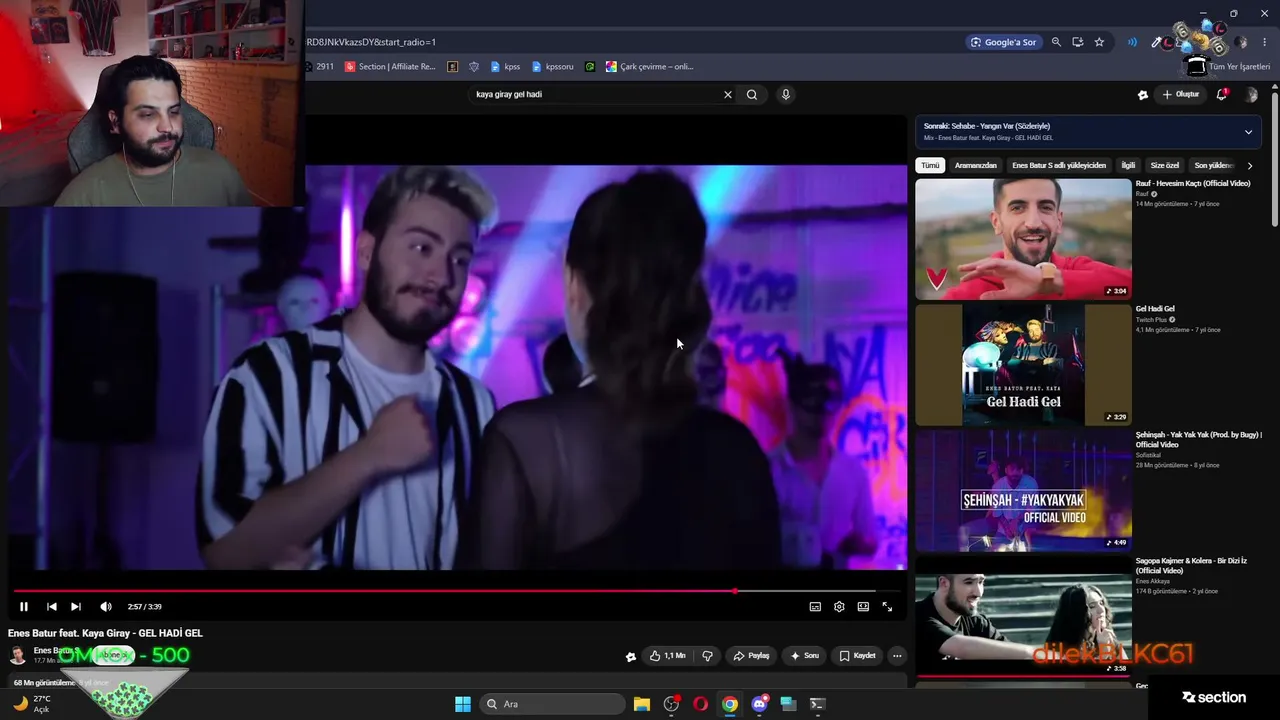
Task: Open the Gel Hadi Gel Twitch Plus thumbnail
Action: (1023, 364)
